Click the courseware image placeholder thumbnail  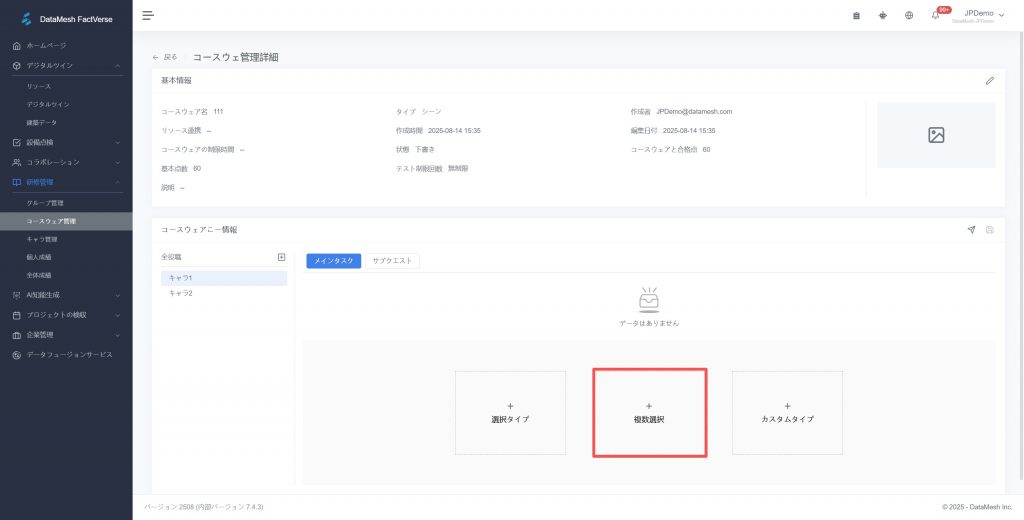936,135
